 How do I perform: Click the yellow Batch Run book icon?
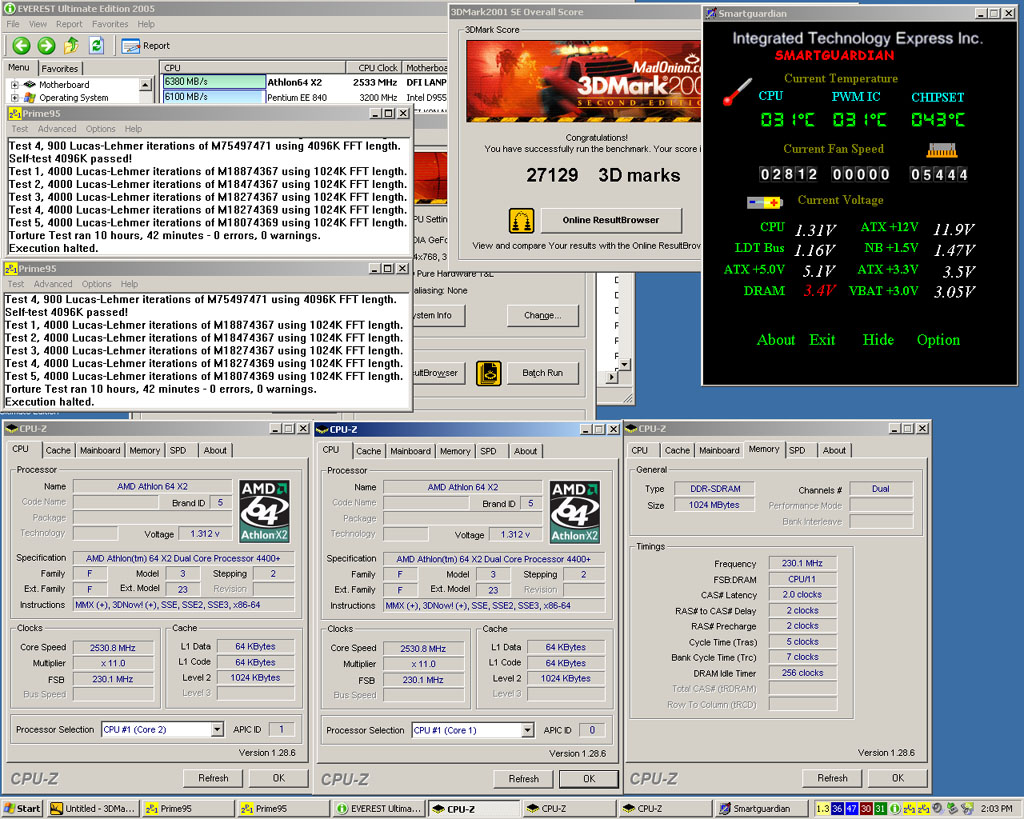[488, 373]
